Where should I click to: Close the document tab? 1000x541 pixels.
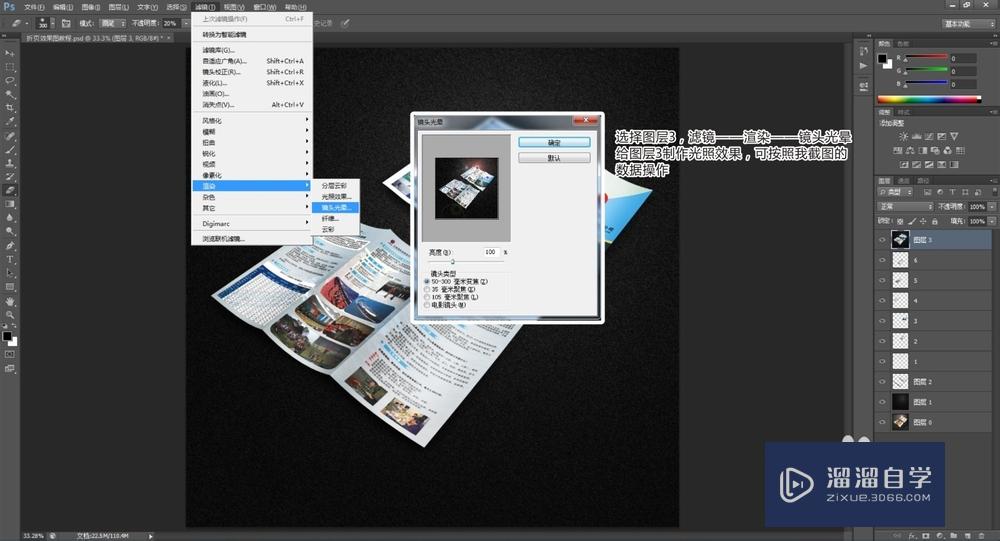pyautogui.click(x=169, y=38)
